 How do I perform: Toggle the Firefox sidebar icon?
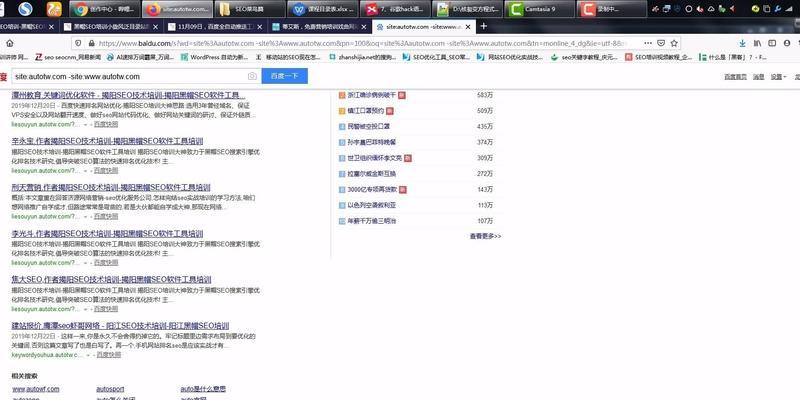click(x=772, y=43)
